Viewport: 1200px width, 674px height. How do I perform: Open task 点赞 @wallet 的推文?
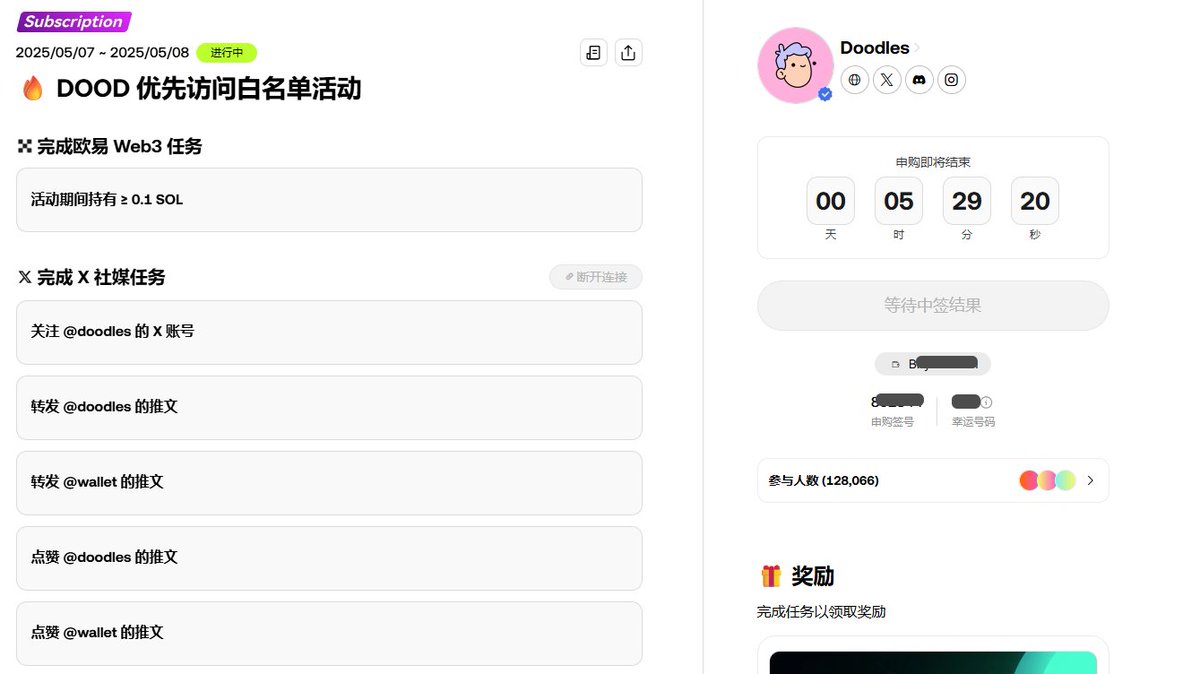(x=329, y=632)
